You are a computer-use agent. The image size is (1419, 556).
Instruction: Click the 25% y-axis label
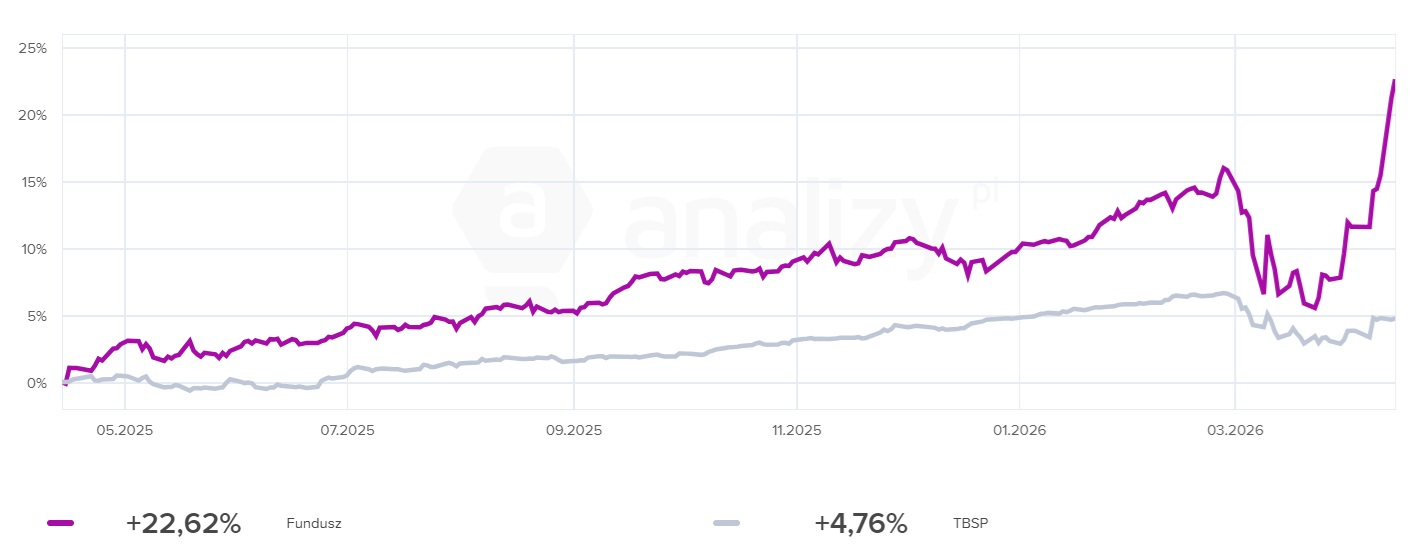pyautogui.click(x=33, y=48)
